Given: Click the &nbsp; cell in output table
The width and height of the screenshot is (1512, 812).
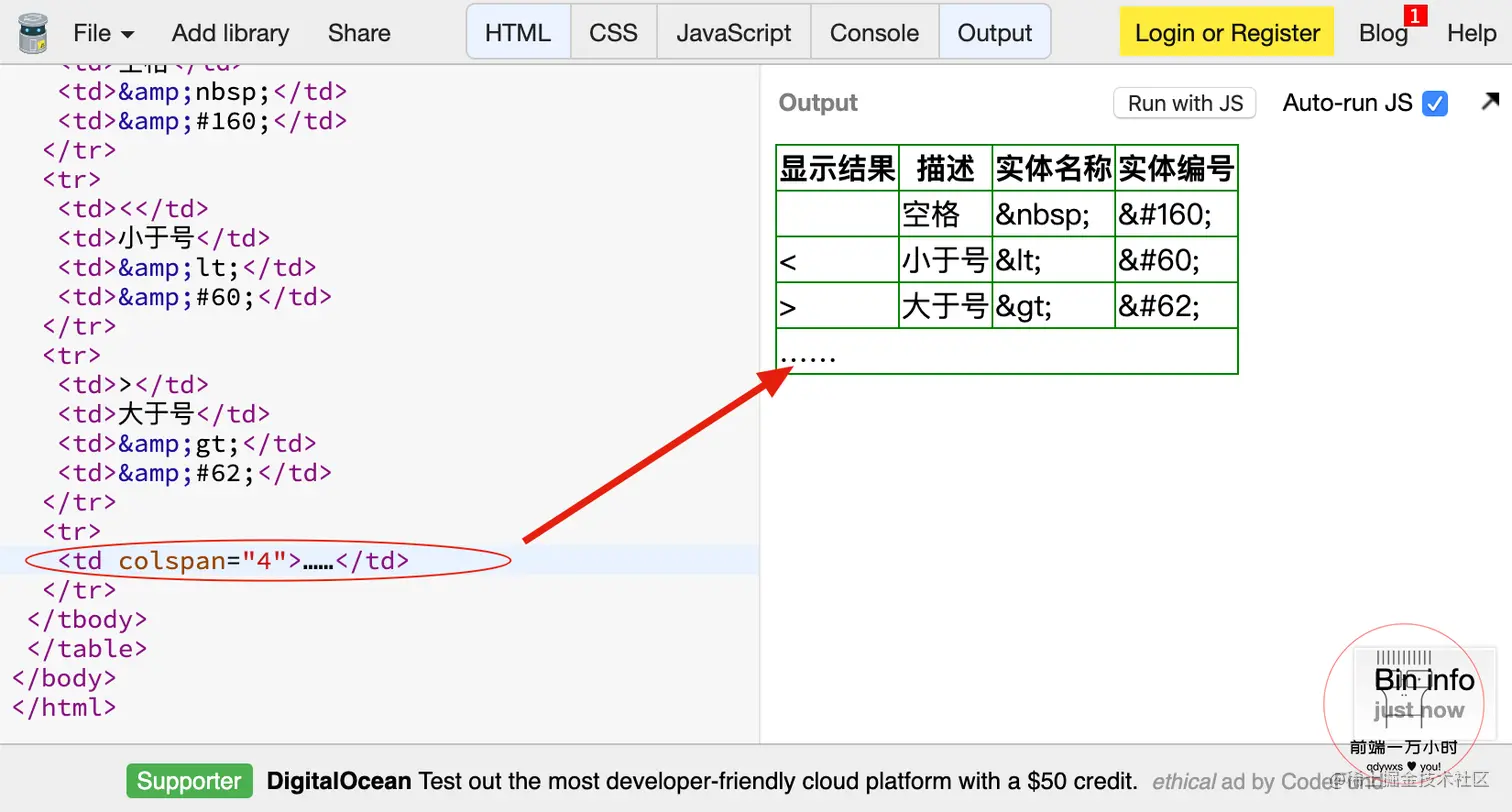Looking at the screenshot, I should pos(1054,214).
